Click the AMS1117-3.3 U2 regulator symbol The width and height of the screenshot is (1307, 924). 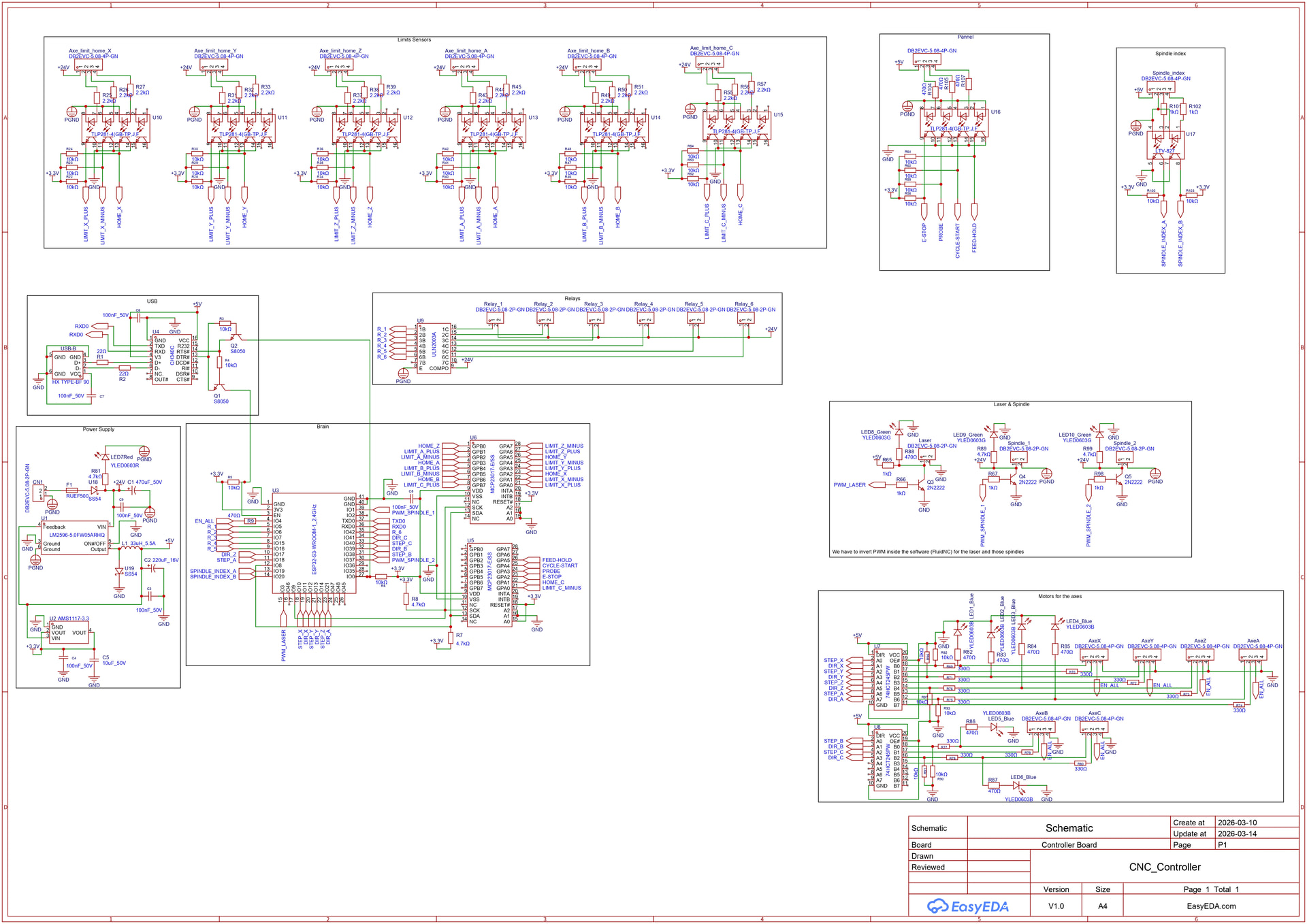click(69, 633)
